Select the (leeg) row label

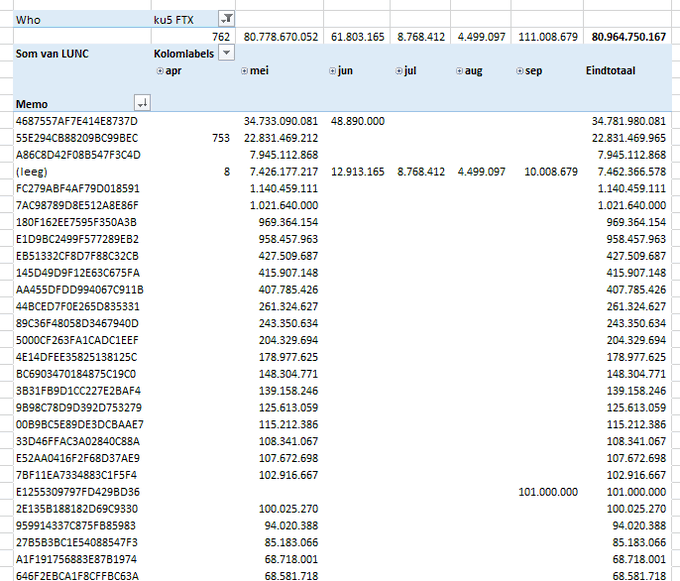[x=31, y=172]
